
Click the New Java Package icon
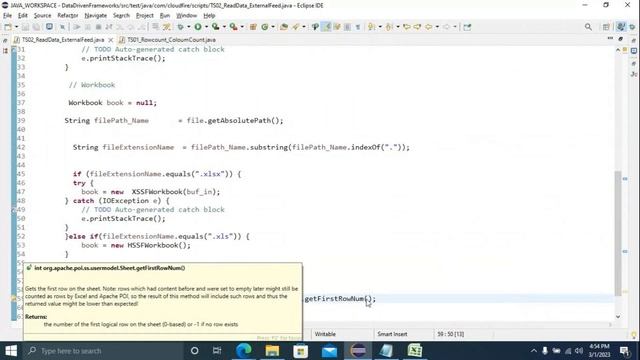pyautogui.click(x=253, y=27)
